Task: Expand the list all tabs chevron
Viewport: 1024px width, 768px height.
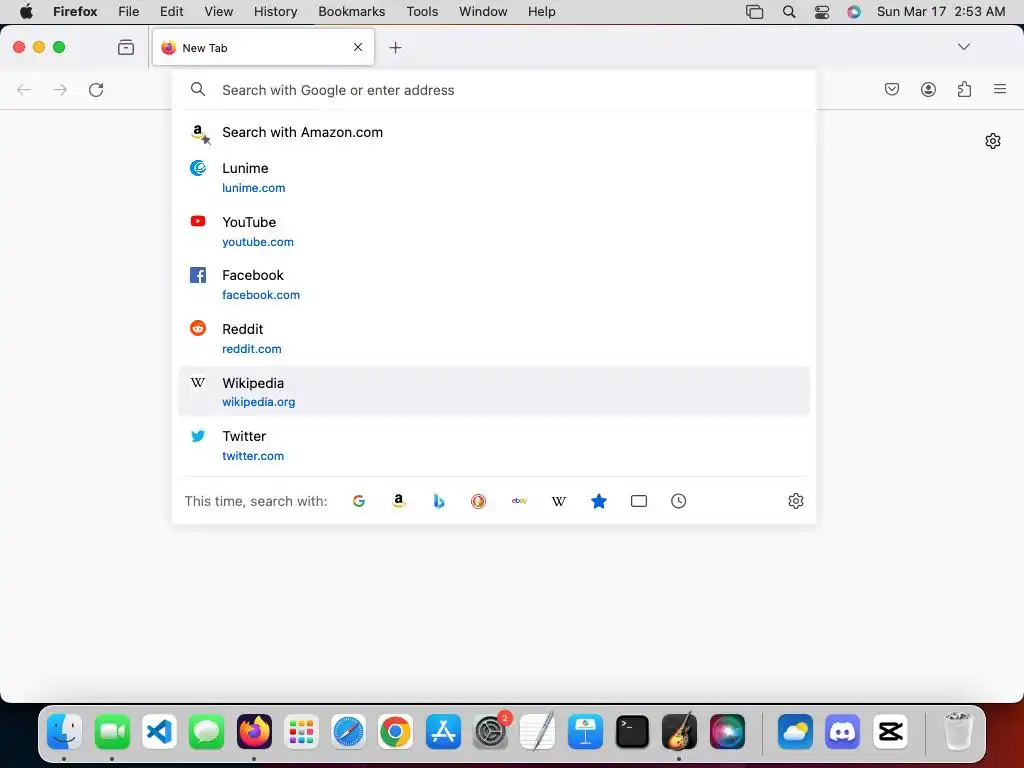Action: tap(964, 46)
